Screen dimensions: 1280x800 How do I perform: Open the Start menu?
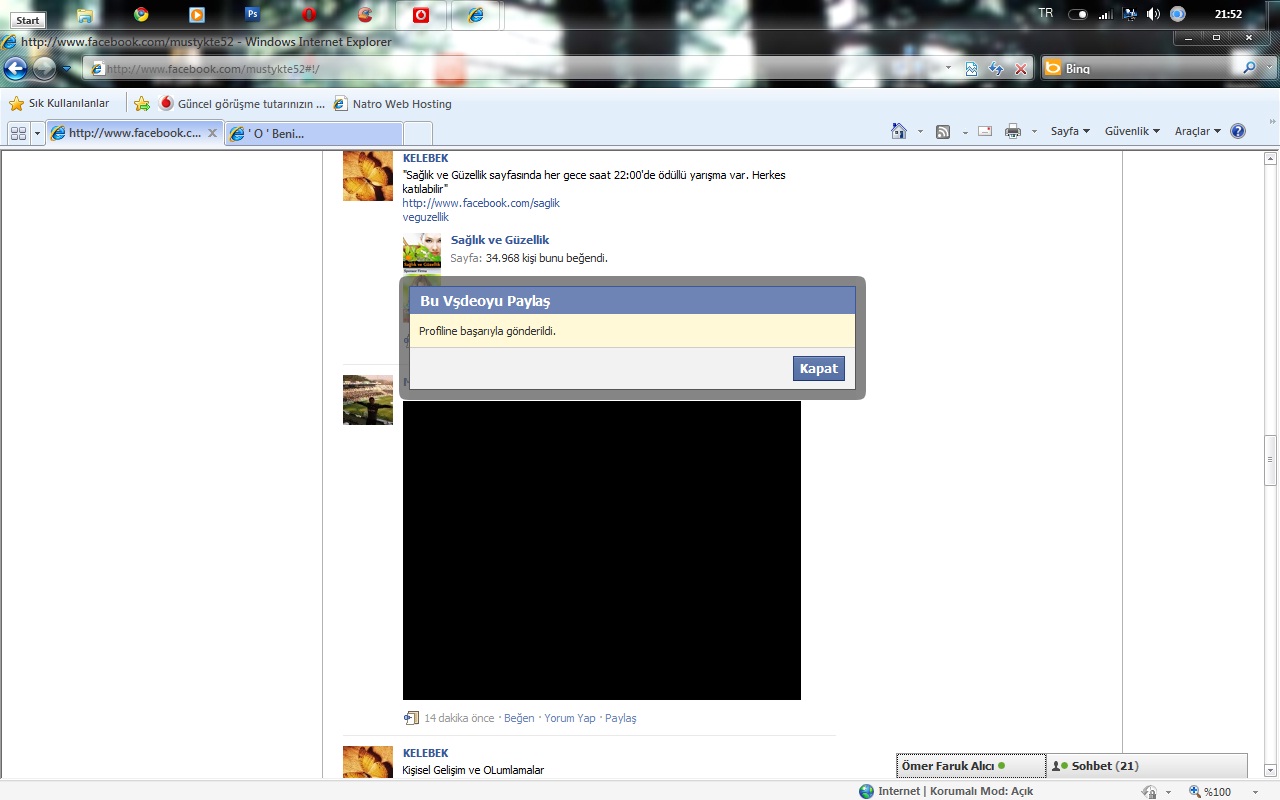coord(27,20)
